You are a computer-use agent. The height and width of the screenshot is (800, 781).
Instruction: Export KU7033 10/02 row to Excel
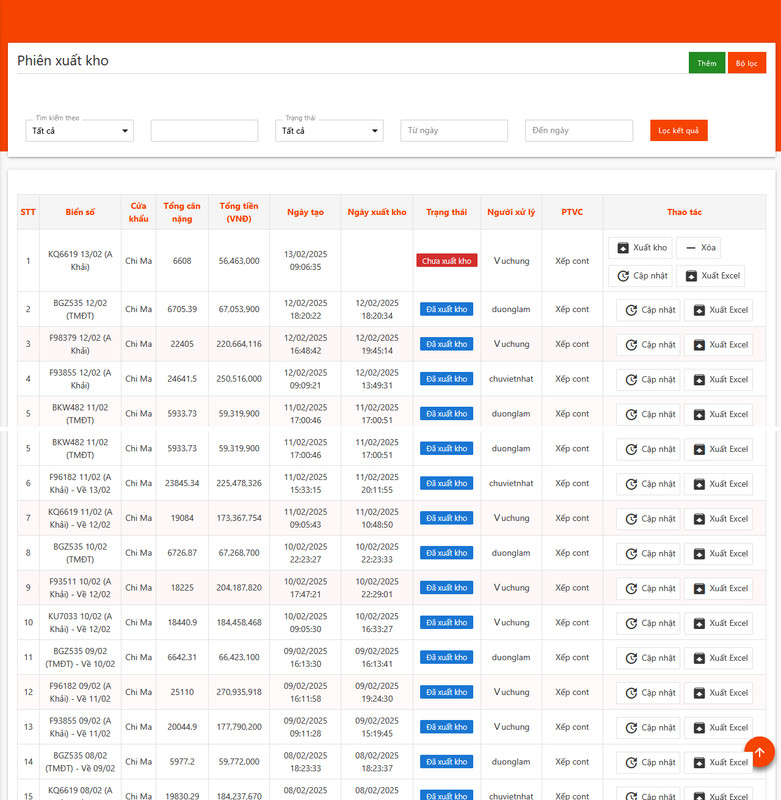(x=718, y=623)
